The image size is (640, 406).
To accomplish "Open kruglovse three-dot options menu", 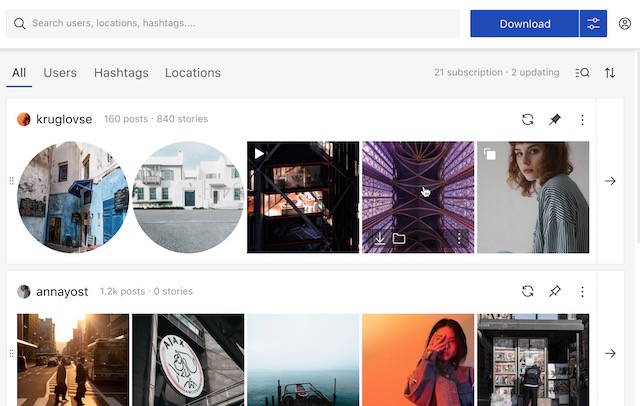I will pos(582,120).
